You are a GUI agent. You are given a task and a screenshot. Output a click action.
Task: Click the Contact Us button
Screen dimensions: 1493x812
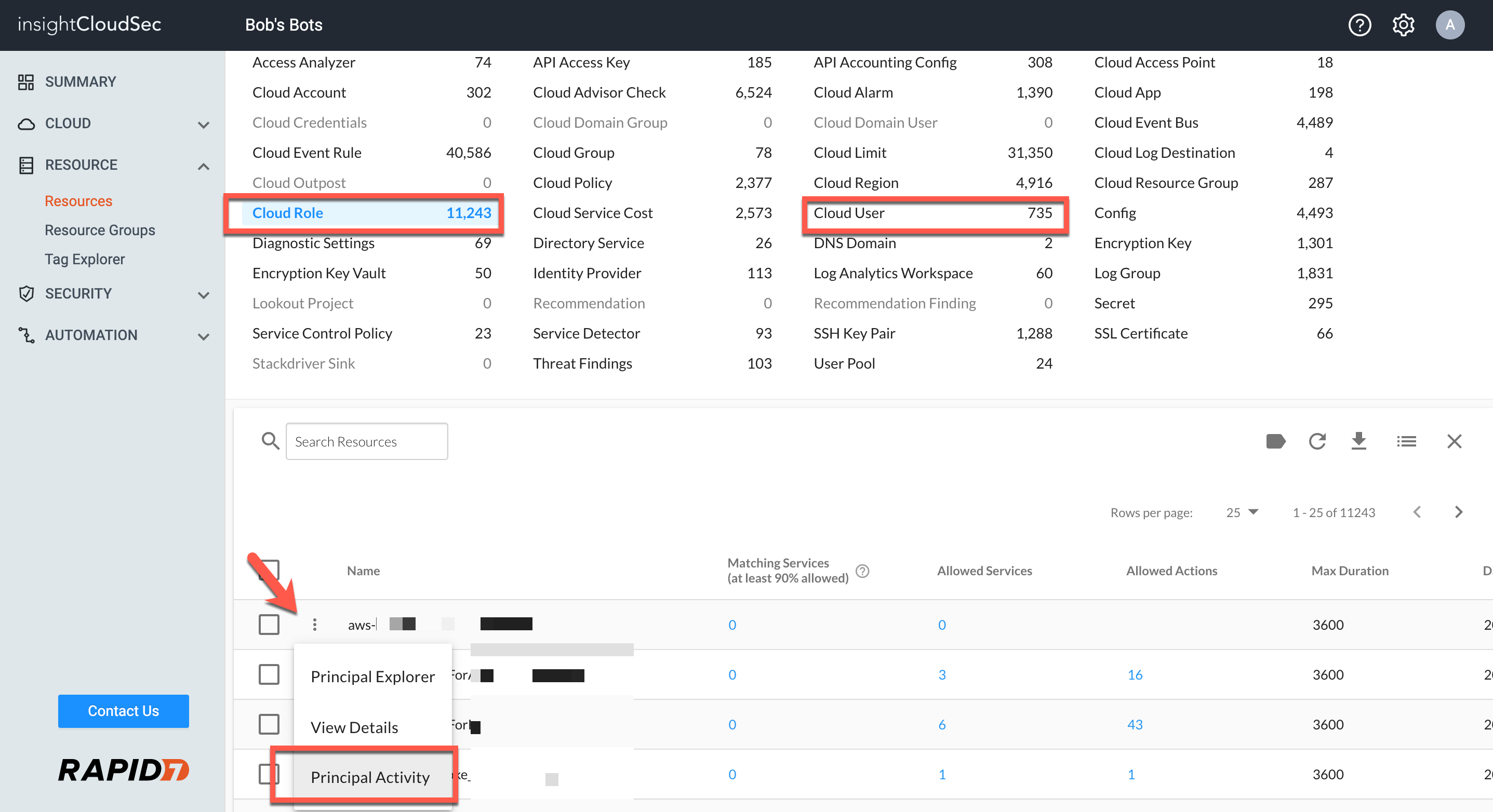[124, 711]
